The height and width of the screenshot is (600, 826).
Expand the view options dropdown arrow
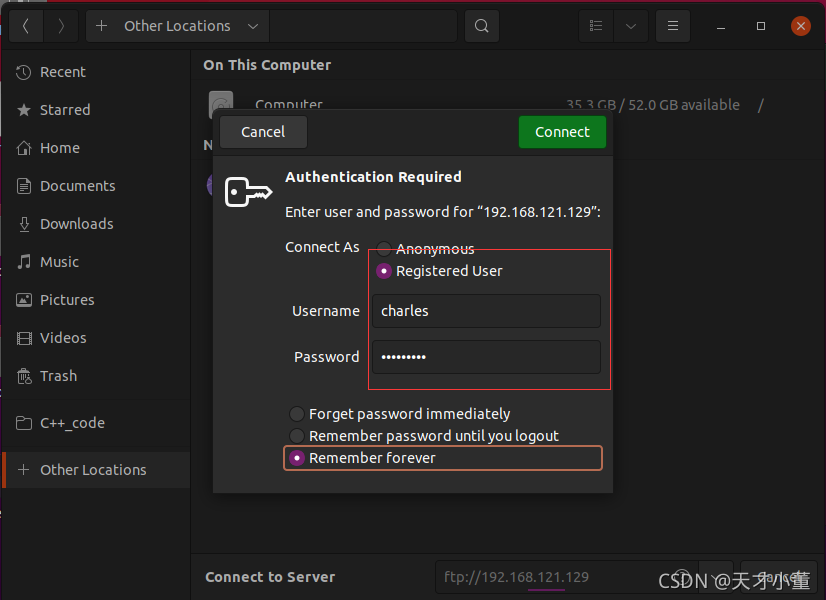coord(630,26)
